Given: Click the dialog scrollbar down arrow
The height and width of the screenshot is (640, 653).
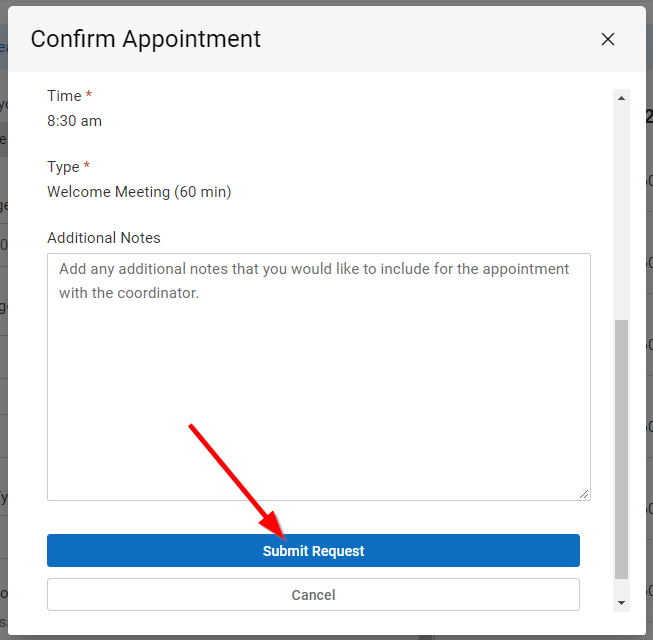Looking at the screenshot, I should pyautogui.click(x=622, y=602).
